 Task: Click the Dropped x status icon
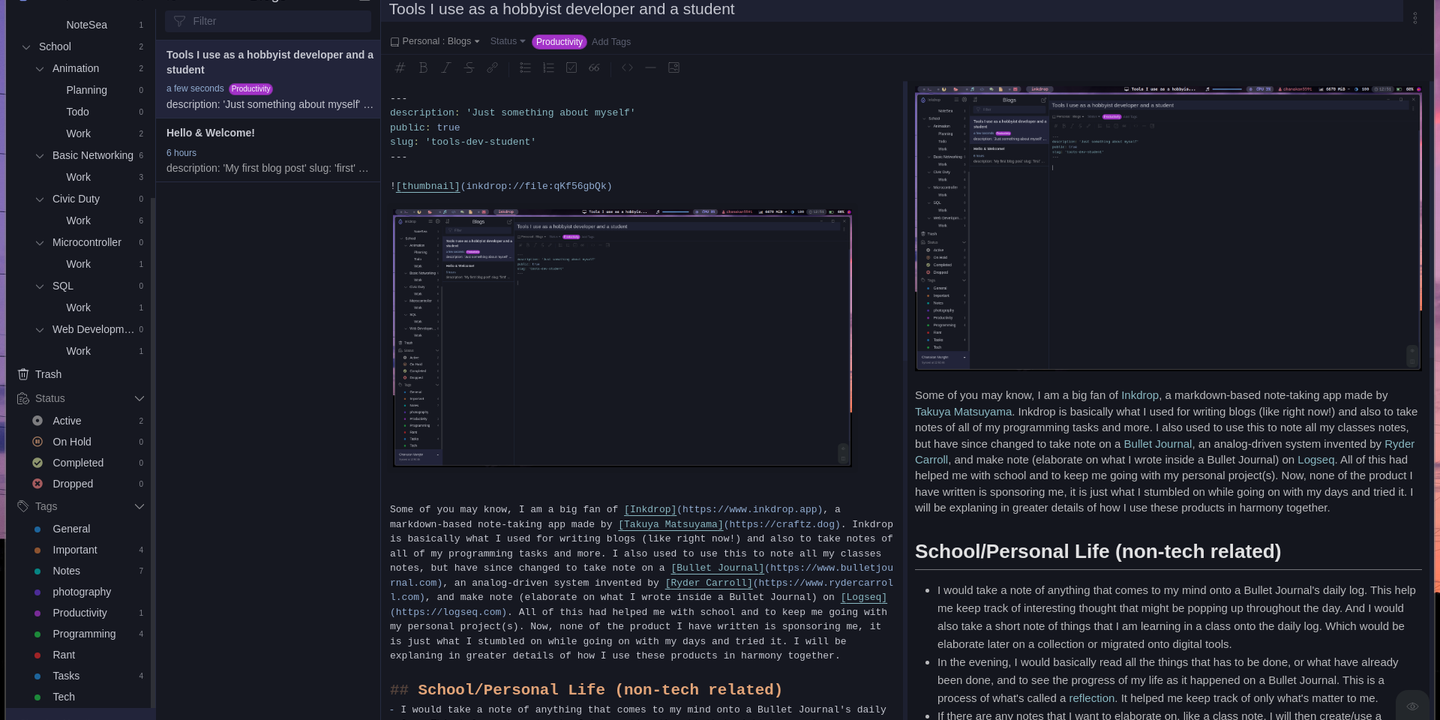37,484
